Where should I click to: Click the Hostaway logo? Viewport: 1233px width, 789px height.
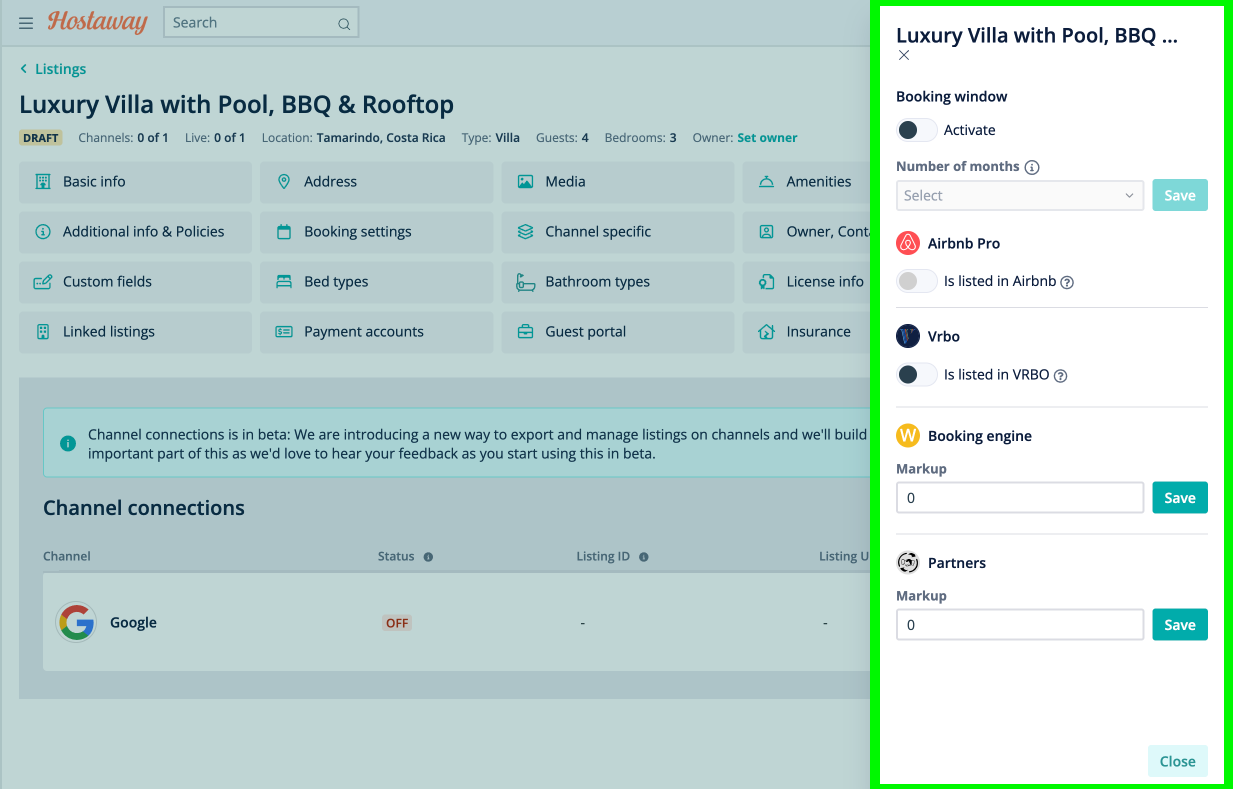(x=98, y=21)
